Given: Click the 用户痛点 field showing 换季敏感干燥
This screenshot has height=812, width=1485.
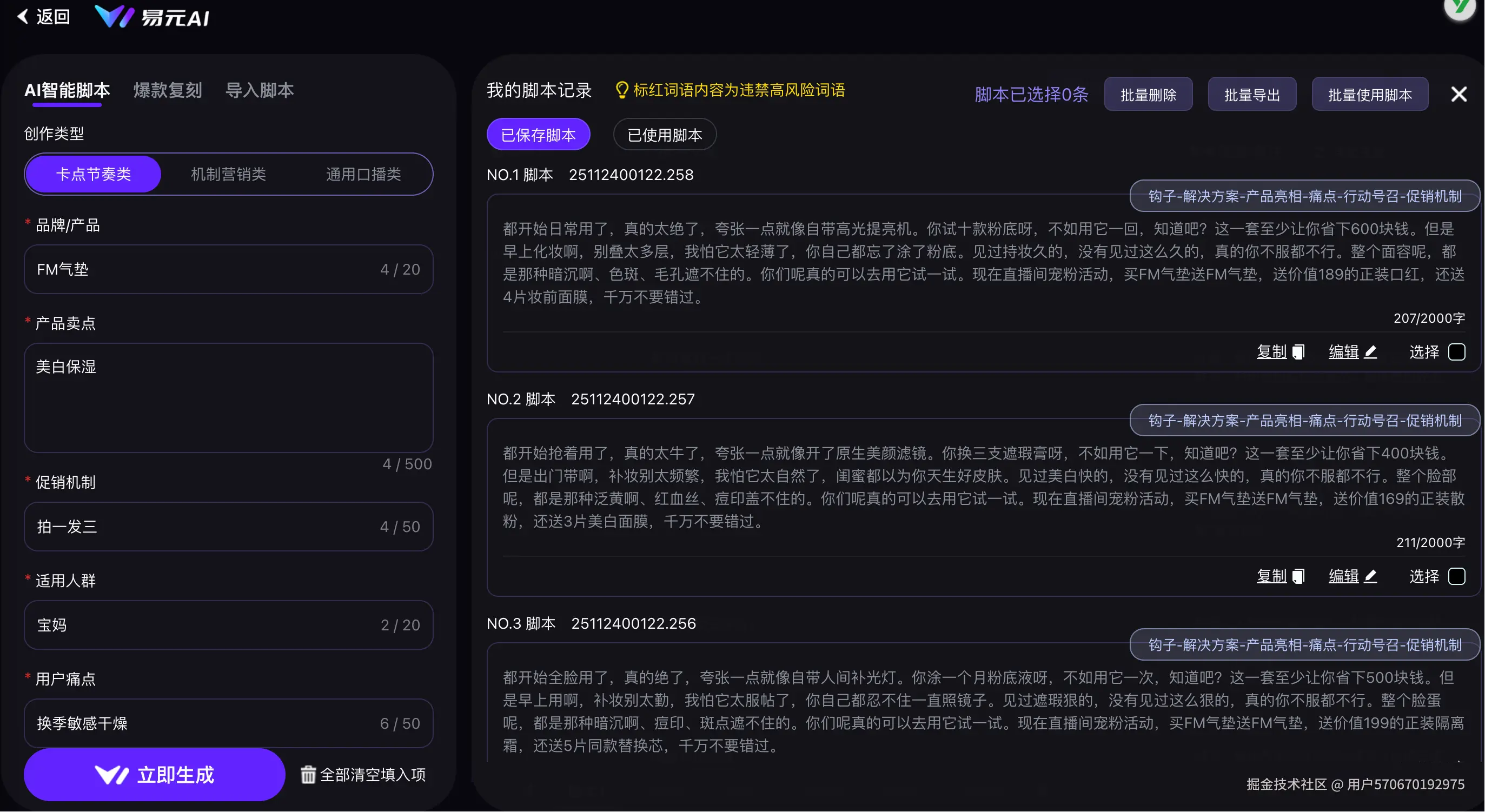Looking at the screenshot, I should [x=228, y=723].
